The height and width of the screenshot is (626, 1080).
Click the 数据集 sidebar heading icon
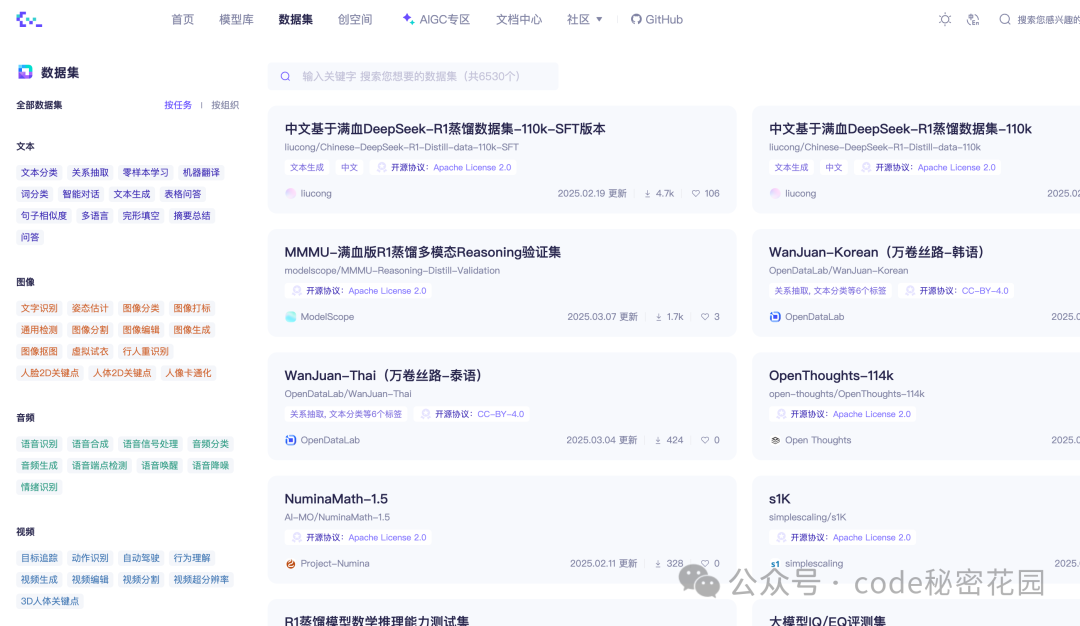pos(25,72)
